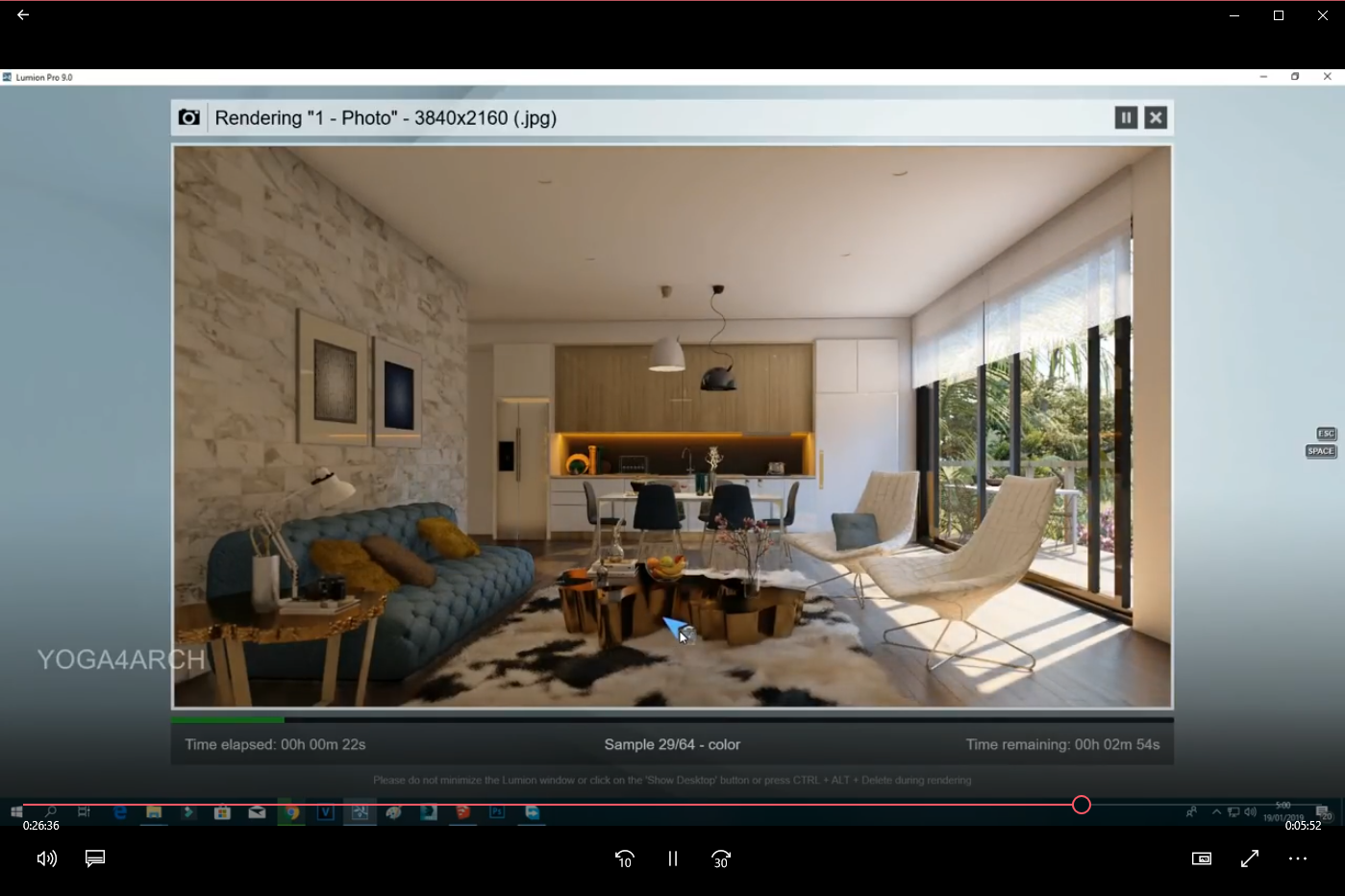Click the "Time remaining: 00h 02m 54s" text
This screenshot has height=896, width=1345.
(1062, 744)
